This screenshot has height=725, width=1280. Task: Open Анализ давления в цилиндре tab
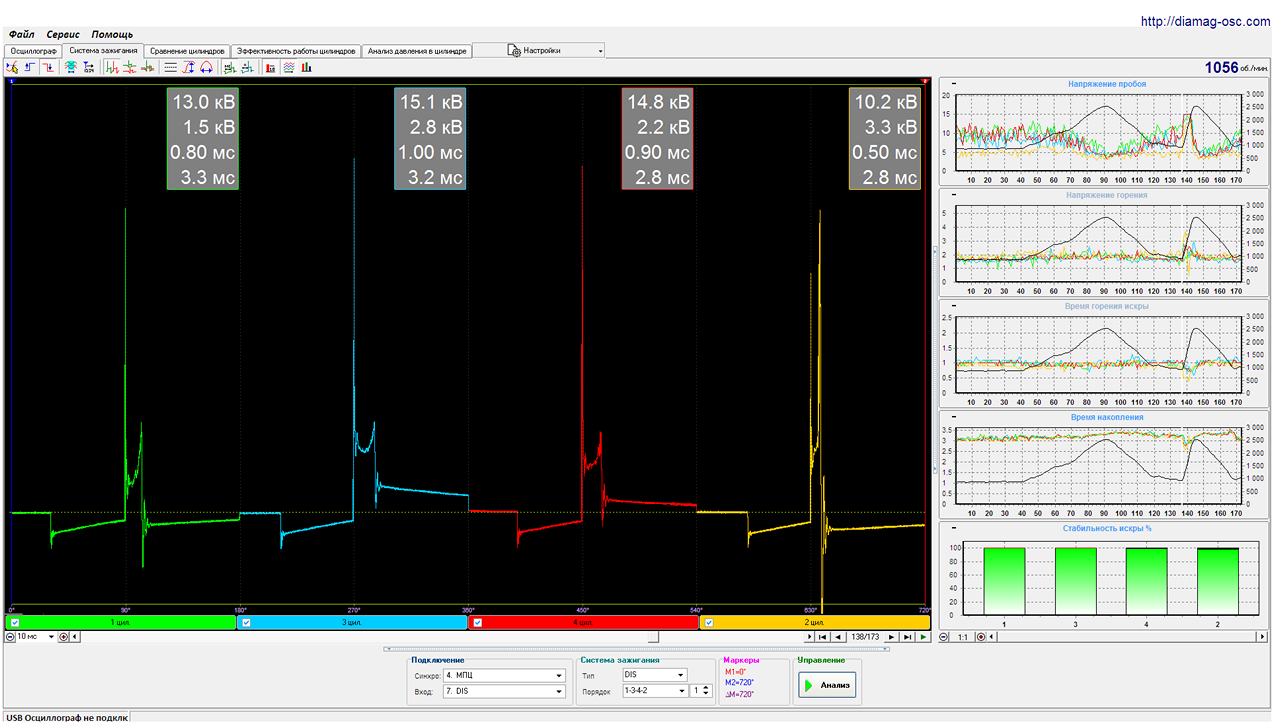pos(416,50)
